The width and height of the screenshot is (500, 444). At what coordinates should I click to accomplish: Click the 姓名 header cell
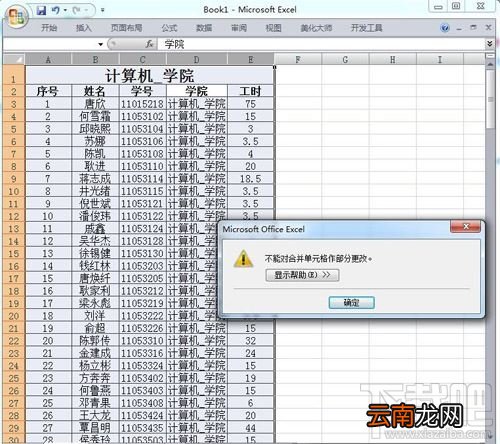click(95, 91)
